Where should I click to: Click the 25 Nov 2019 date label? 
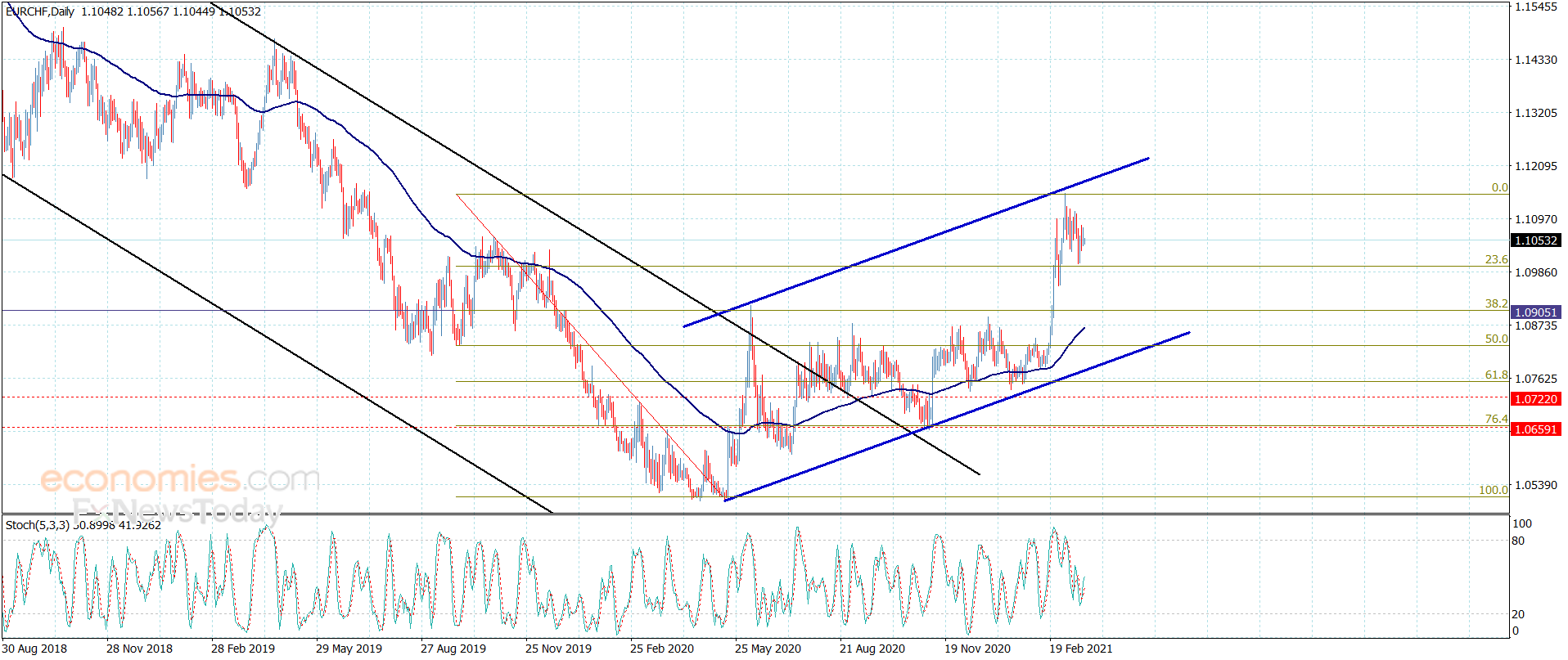click(x=558, y=649)
